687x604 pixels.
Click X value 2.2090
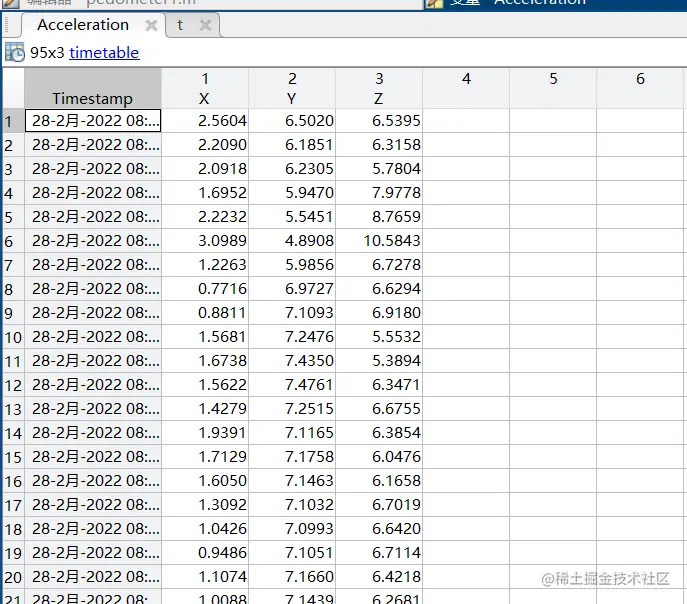[222, 145]
